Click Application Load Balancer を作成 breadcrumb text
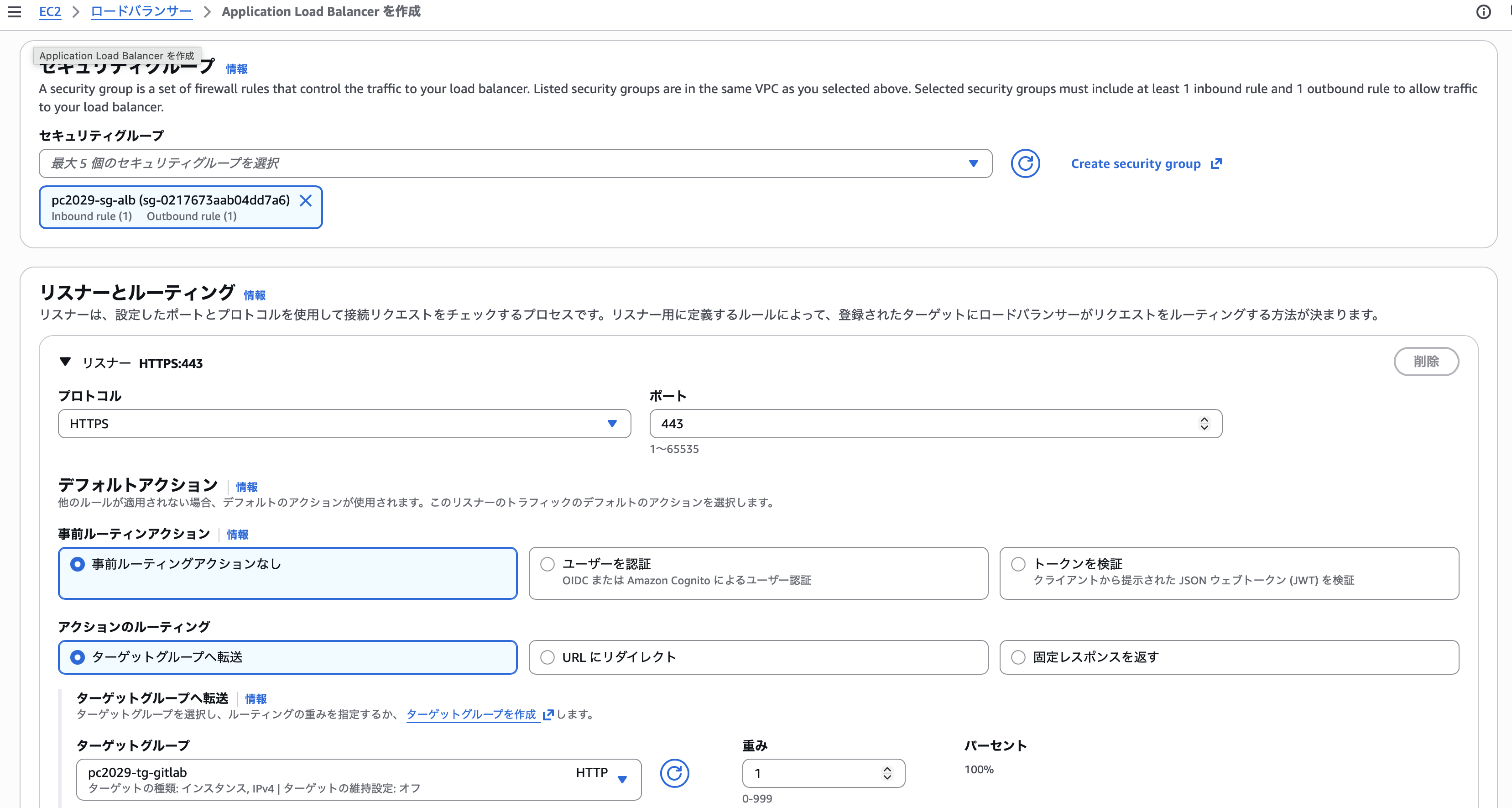This screenshot has height=808, width=1512. [x=321, y=12]
